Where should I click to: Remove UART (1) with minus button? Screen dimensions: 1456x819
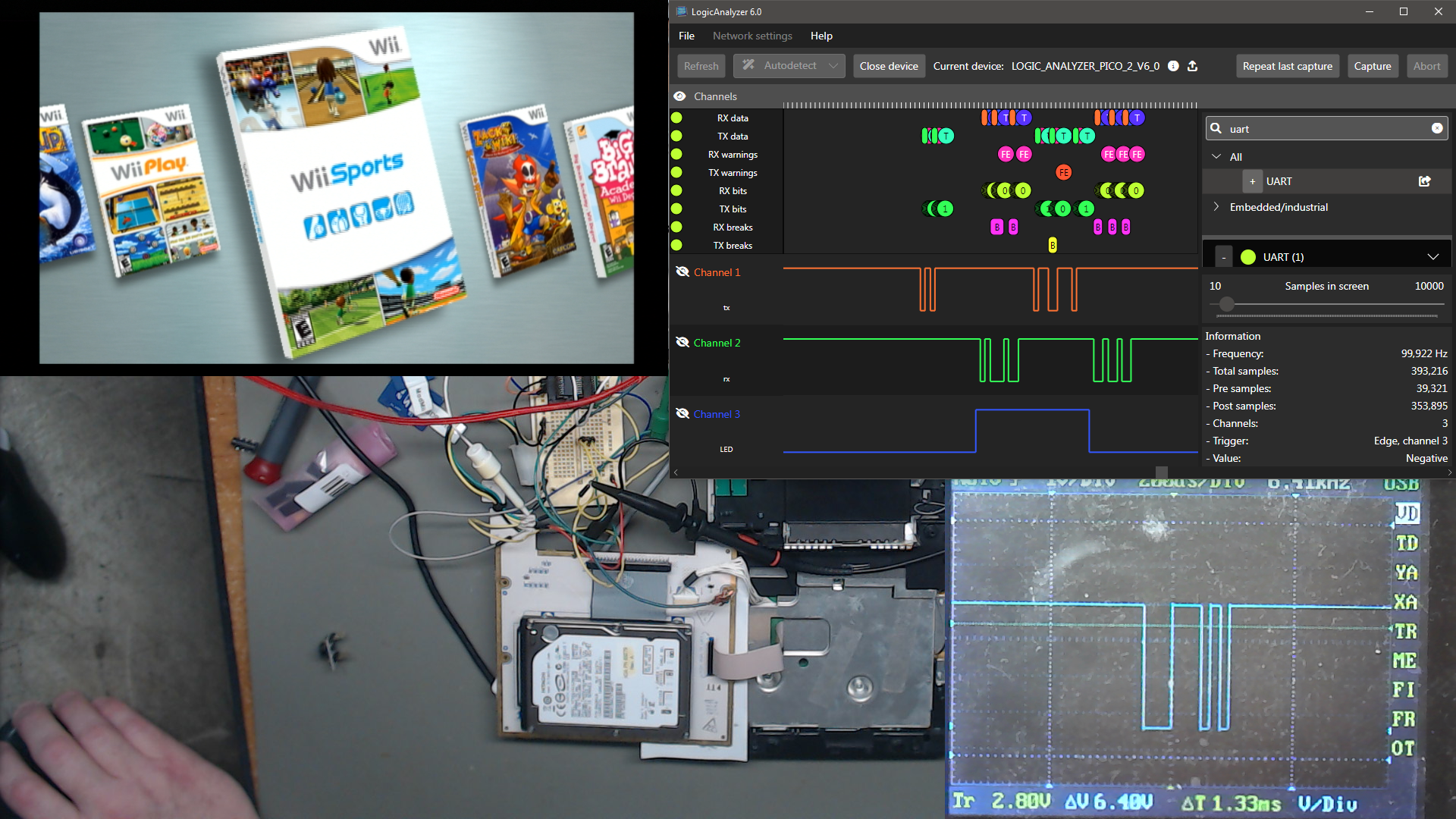tap(1223, 257)
